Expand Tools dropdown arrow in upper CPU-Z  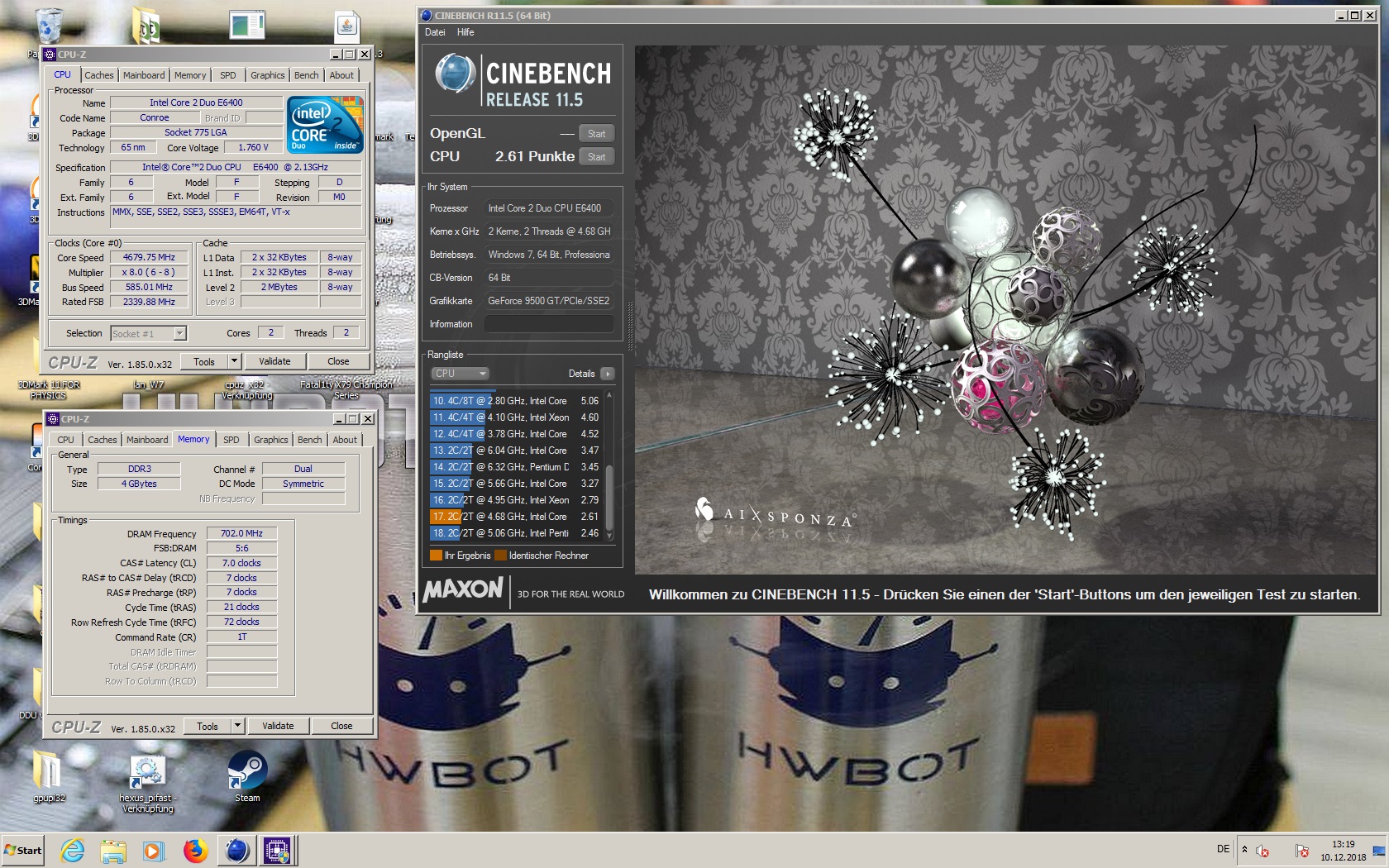coord(234,361)
